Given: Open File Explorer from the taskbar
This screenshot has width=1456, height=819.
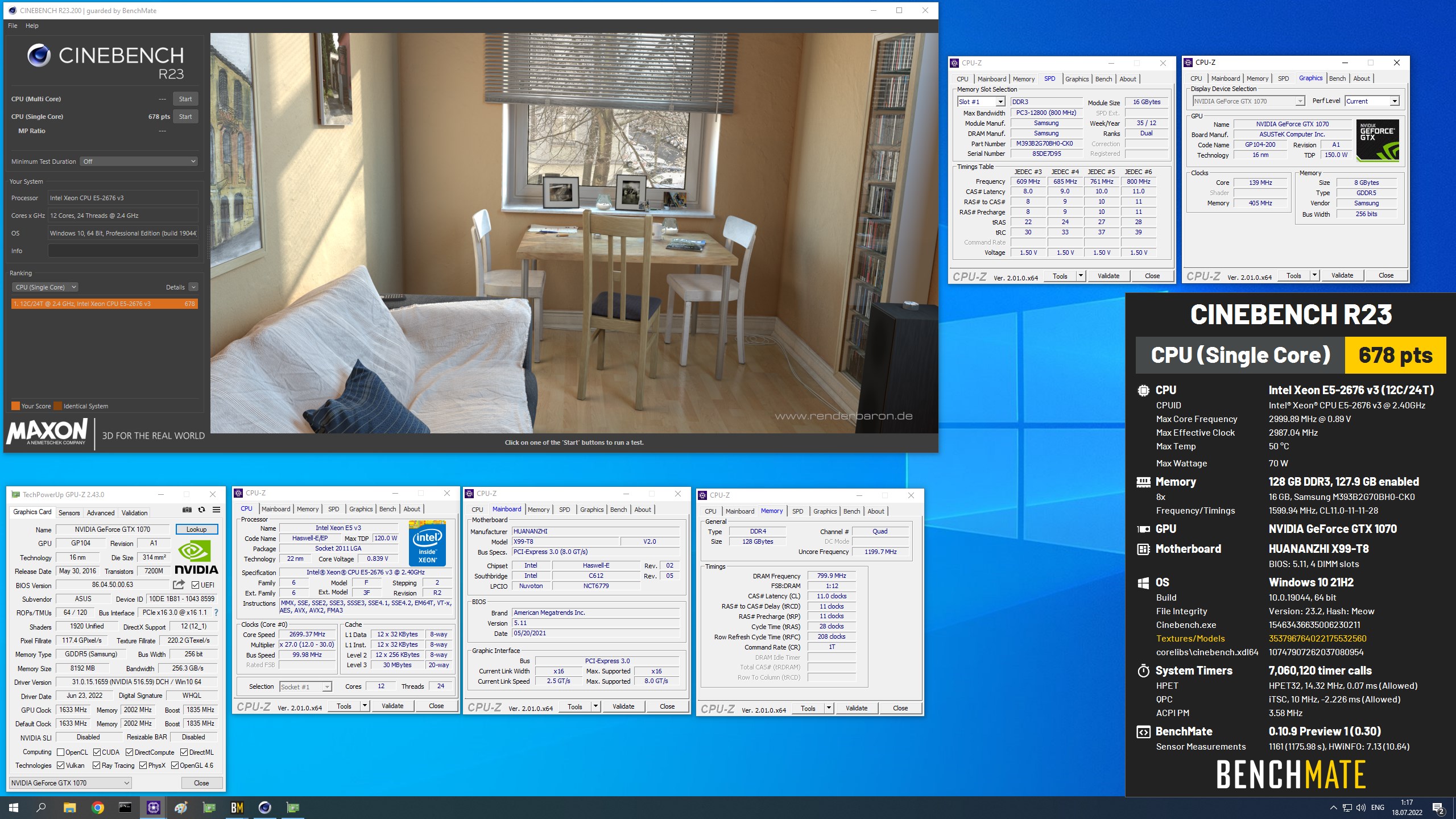Looking at the screenshot, I should point(69,807).
